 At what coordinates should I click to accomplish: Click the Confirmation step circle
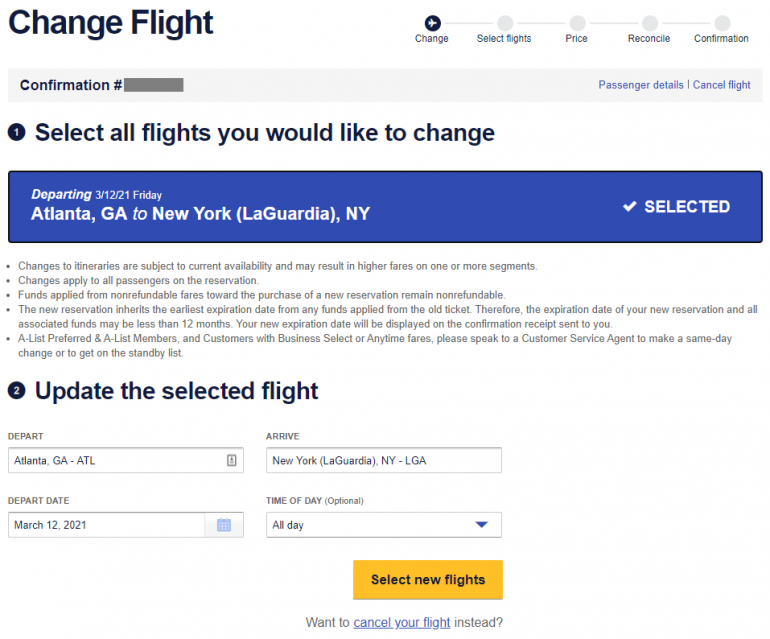click(722, 23)
